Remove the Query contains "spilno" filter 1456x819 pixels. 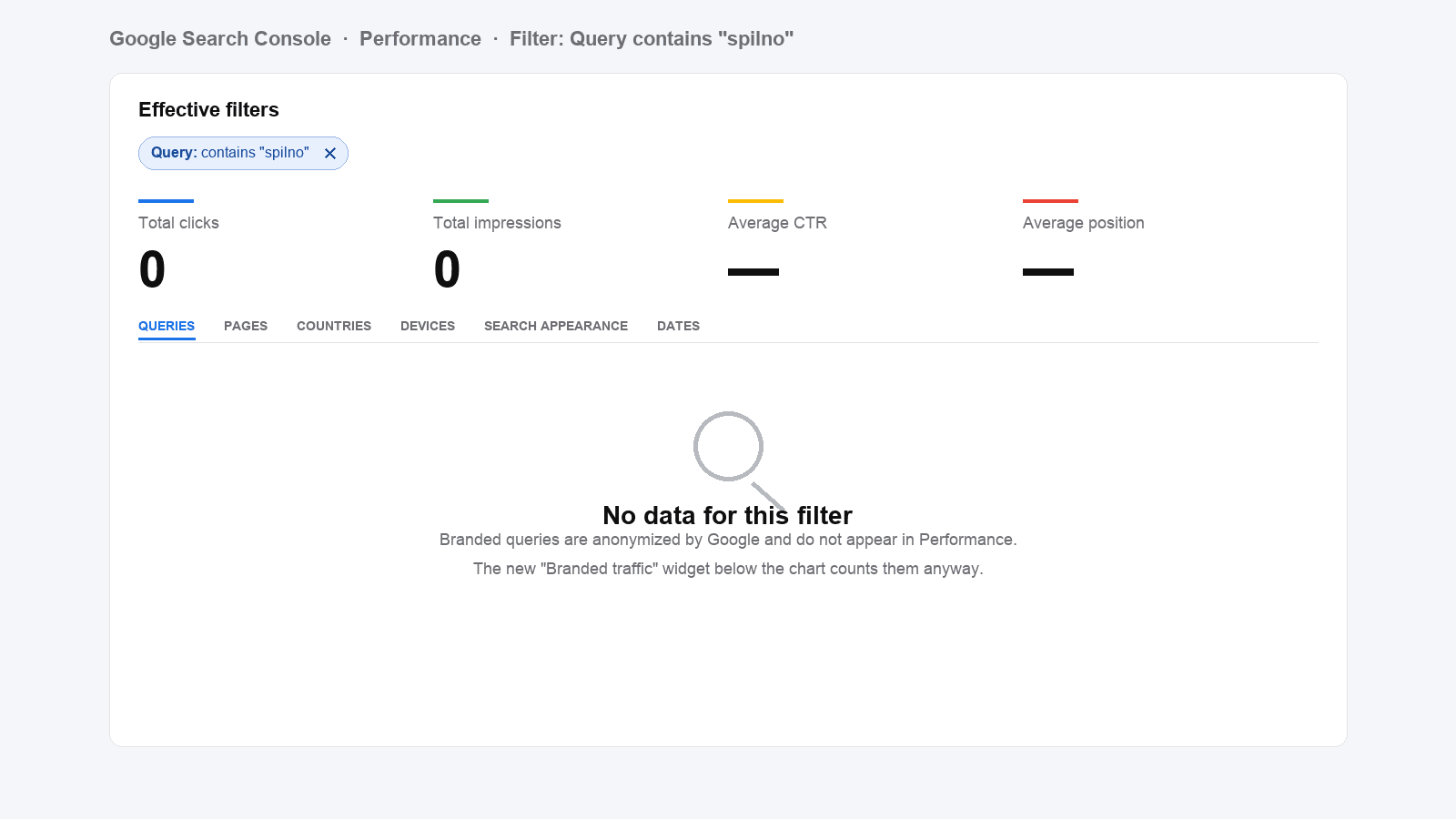330,154
